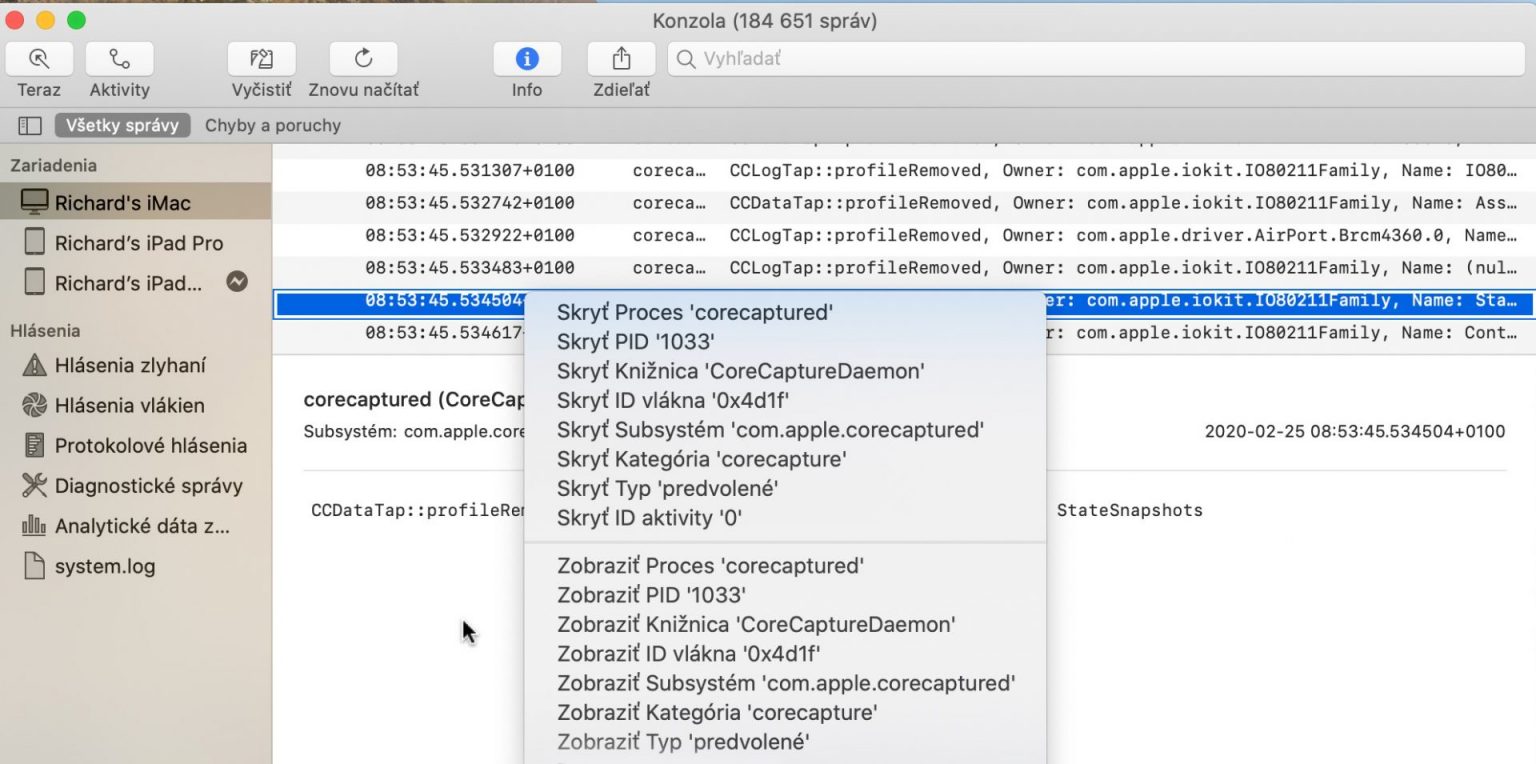
Task: Click the Znovu načítať reload icon
Action: click(x=364, y=58)
